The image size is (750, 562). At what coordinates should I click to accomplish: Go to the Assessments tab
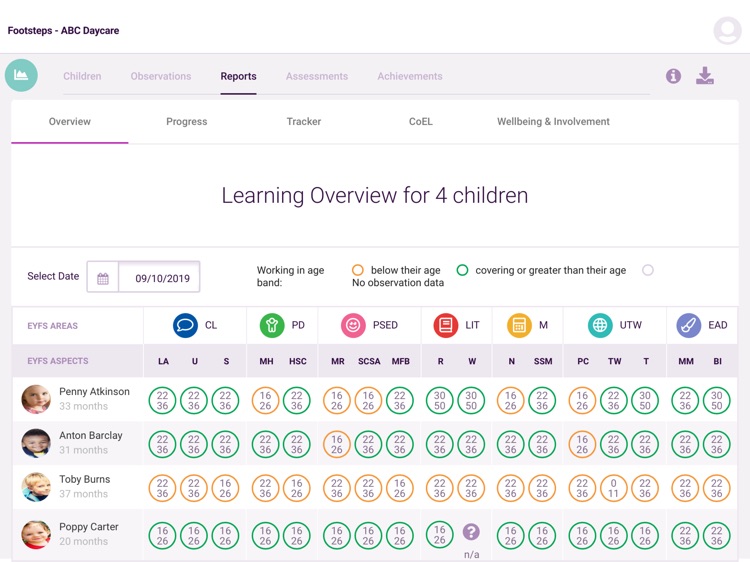317,77
